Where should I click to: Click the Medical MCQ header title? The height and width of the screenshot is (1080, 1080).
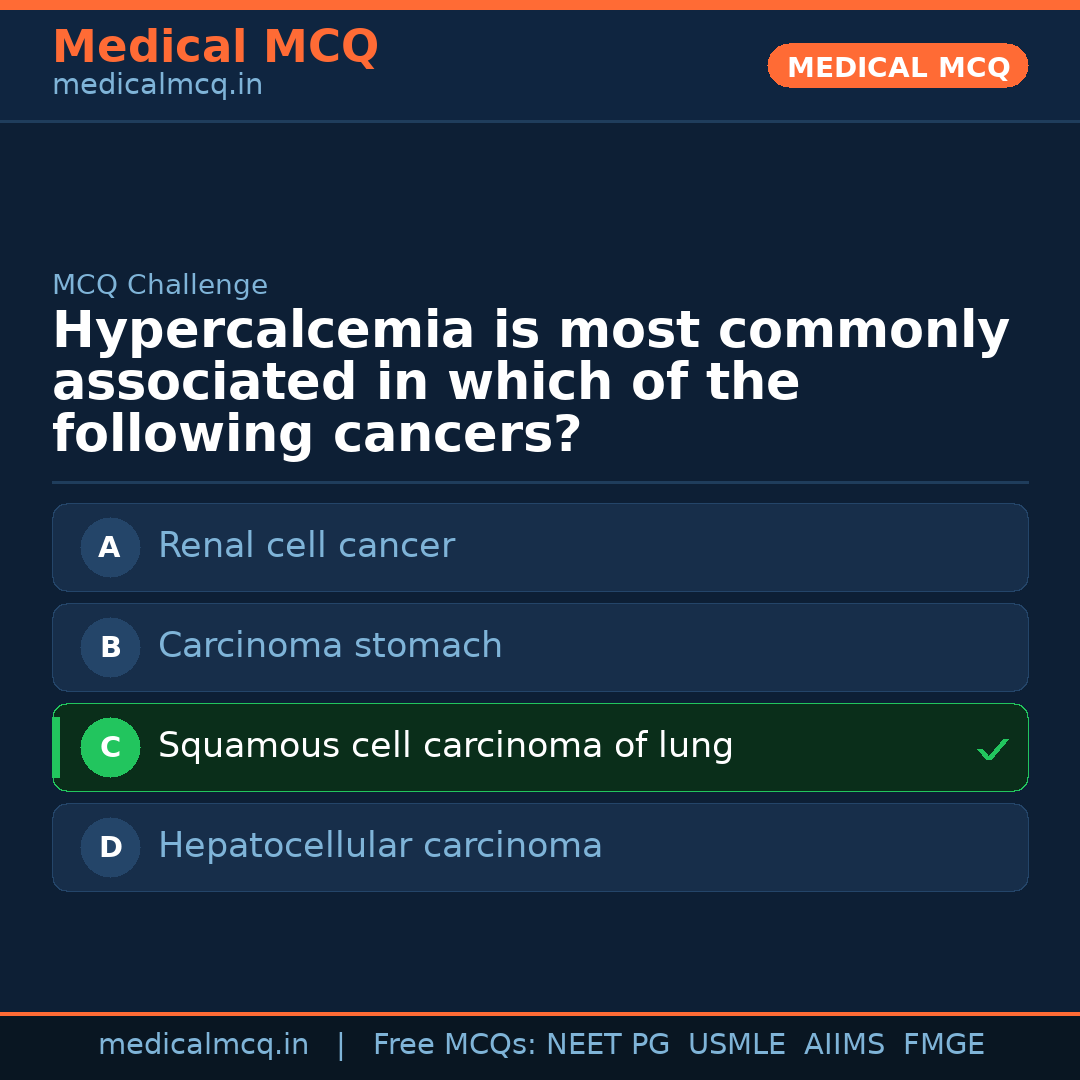[215, 47]
